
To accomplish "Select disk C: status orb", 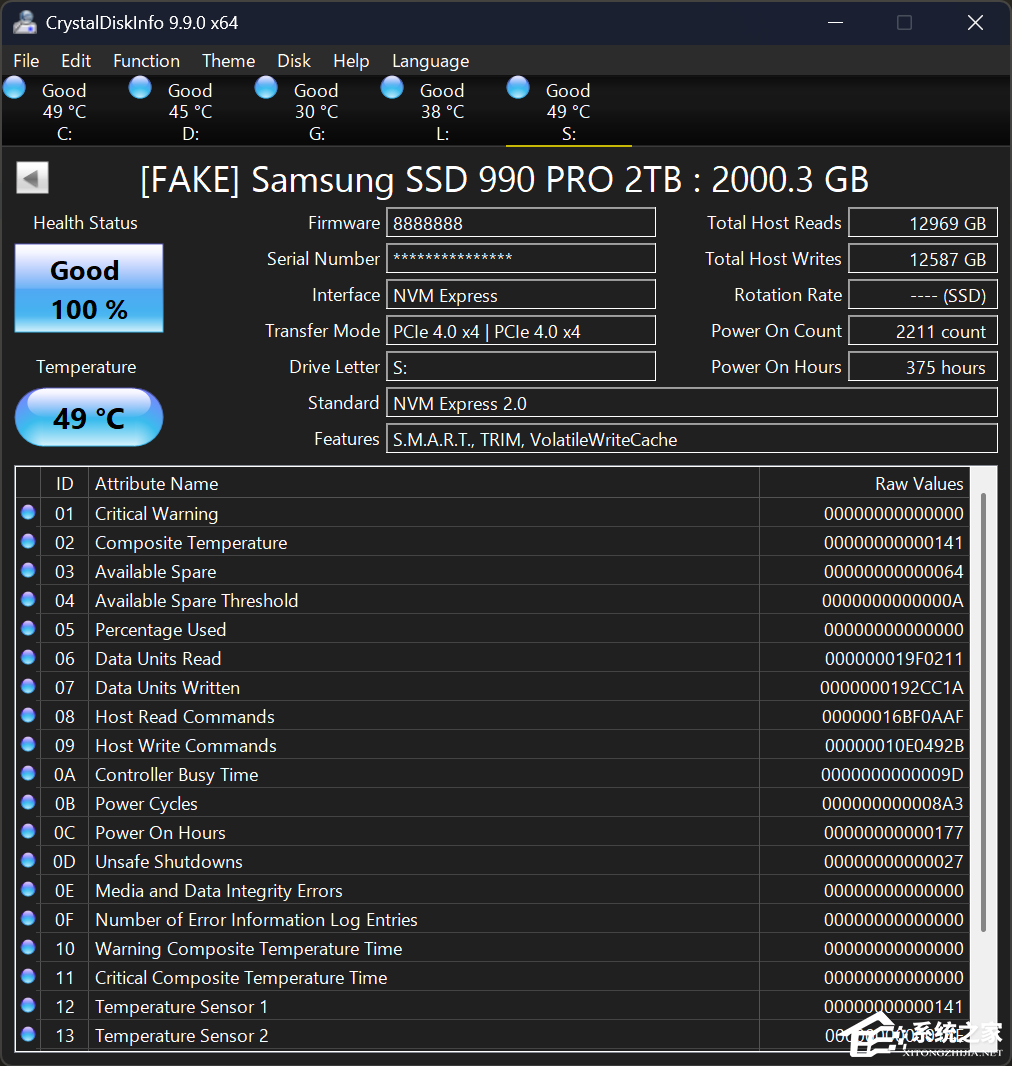I will tap(15, 88).
